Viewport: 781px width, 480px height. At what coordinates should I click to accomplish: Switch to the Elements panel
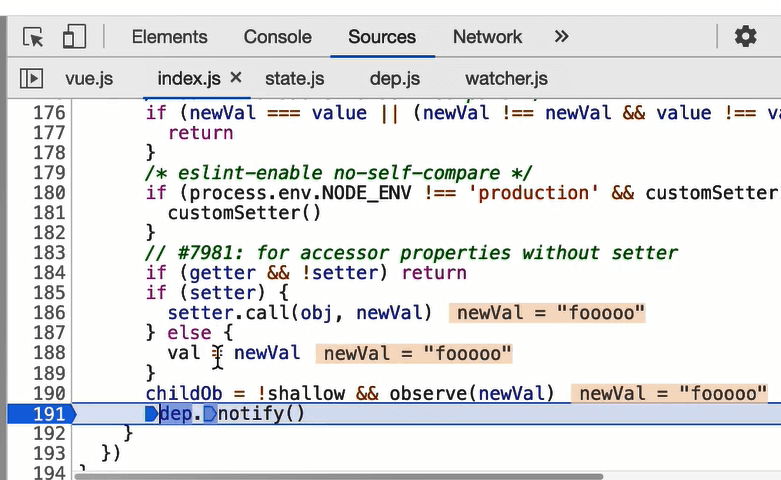click(x=169, y=37)
